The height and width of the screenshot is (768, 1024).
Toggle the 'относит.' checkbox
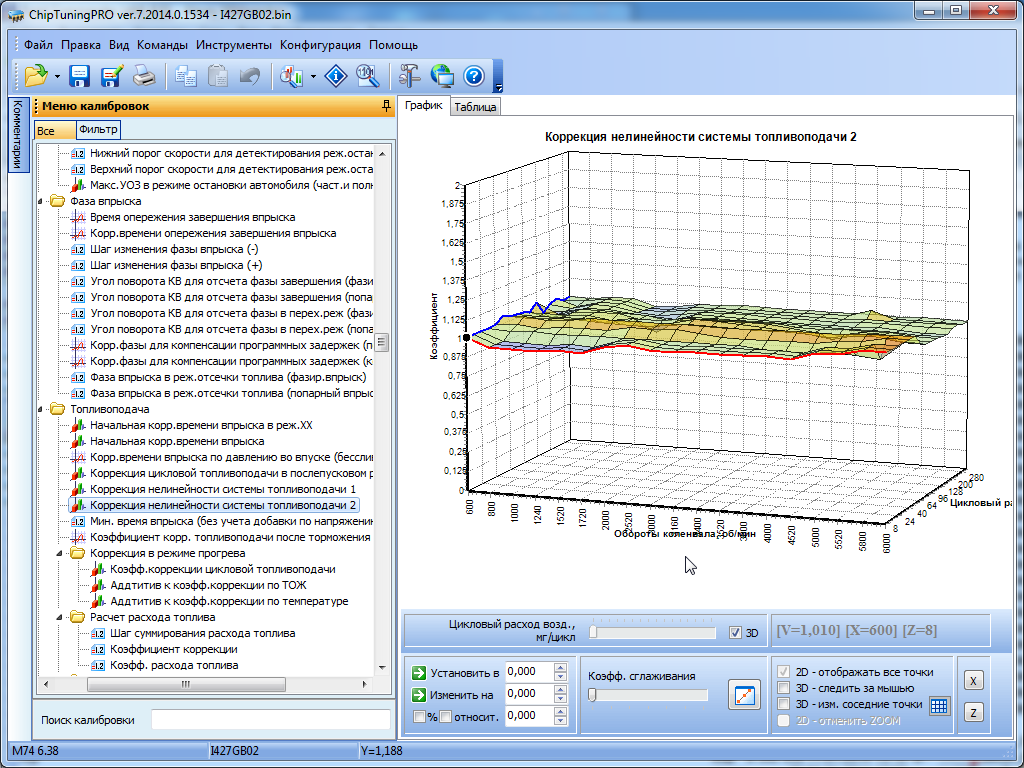pos(445,716)
